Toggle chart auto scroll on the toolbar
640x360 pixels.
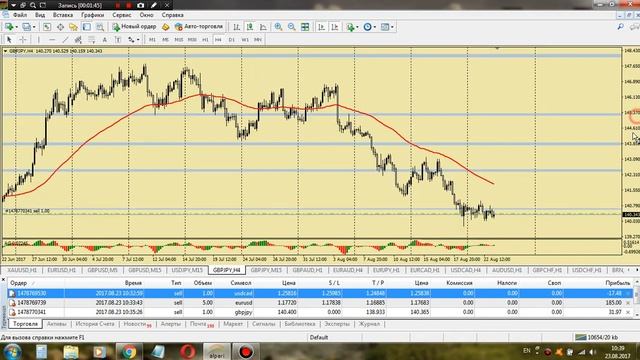pyautogui.click(x=321, y=27)
